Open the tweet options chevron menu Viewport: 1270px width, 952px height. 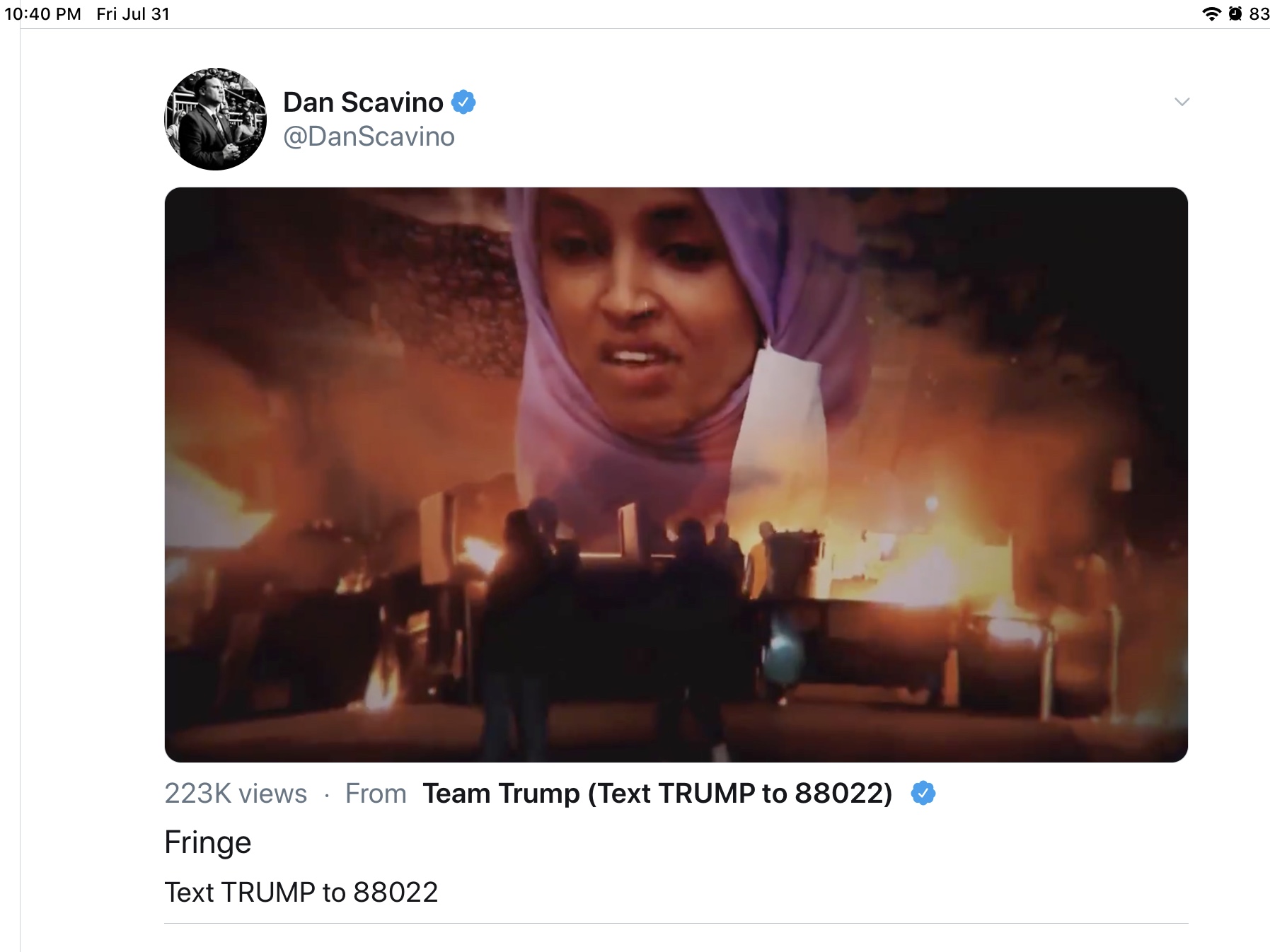point(1182,102)
